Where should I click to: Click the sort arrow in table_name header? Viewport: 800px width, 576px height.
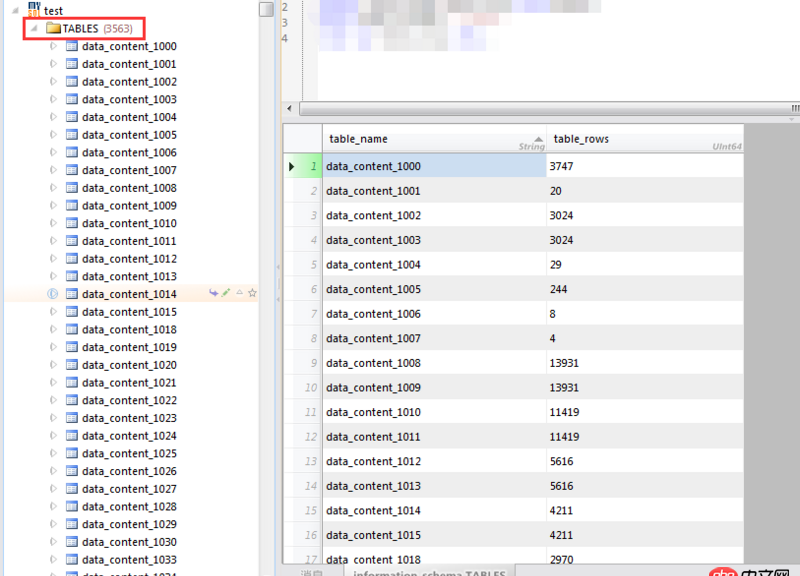pos(538,139)
